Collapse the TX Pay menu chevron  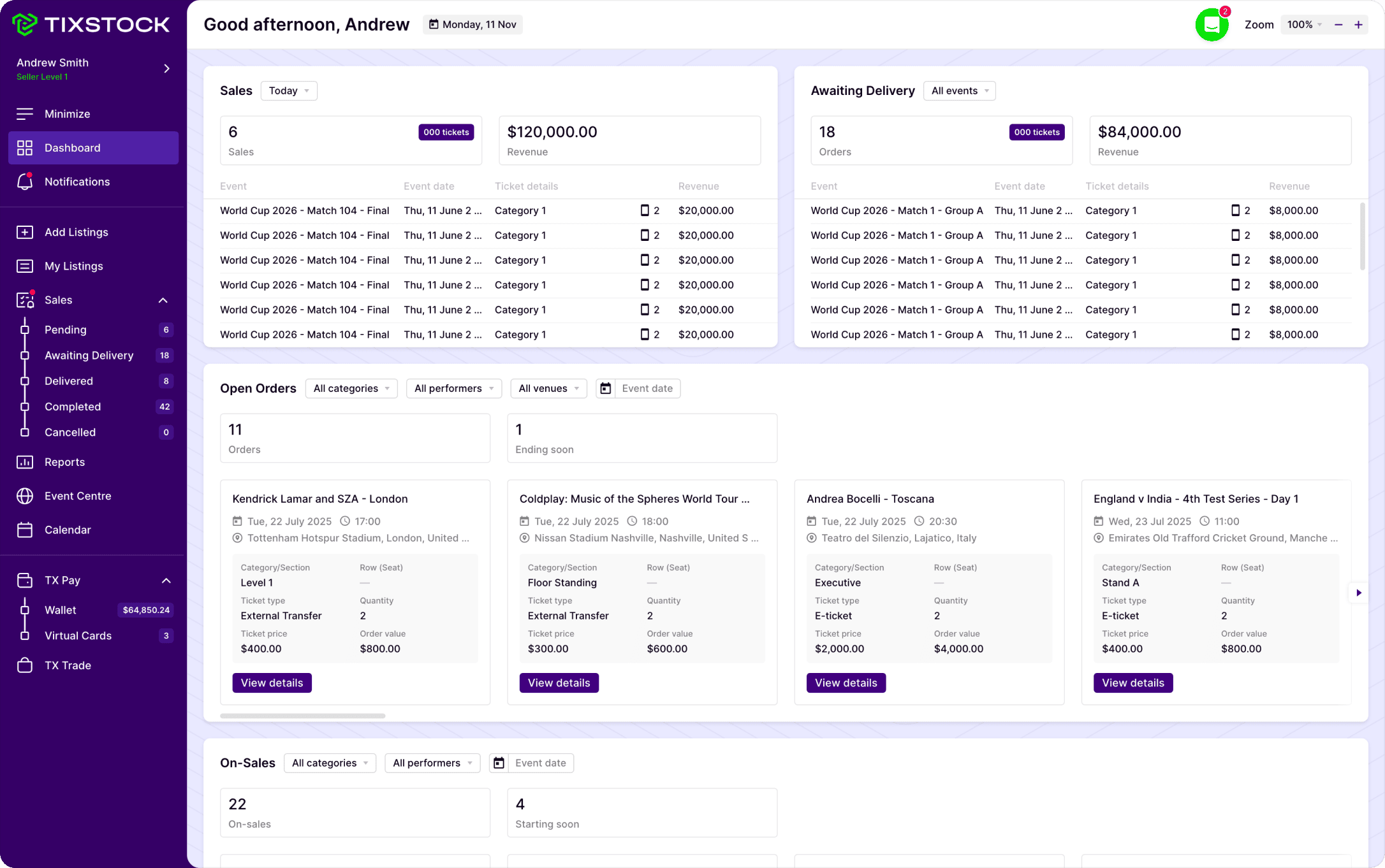[166, 581]
